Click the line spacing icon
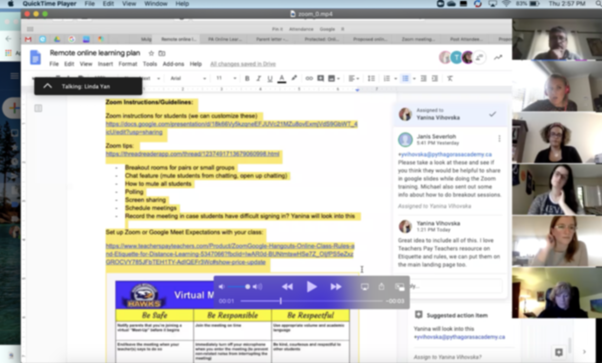This screenshot has height=363, width=602. pyautogui.click(x=371, y=78)
